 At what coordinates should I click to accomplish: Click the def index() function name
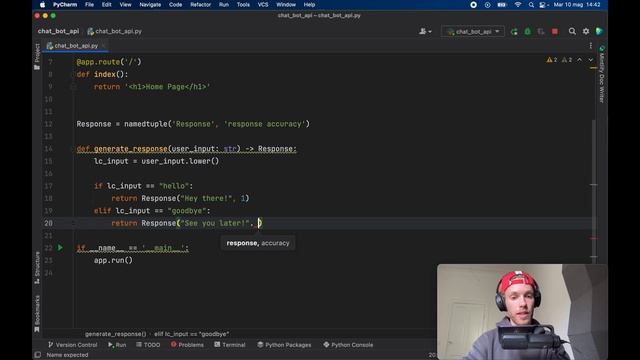point(105,74)
